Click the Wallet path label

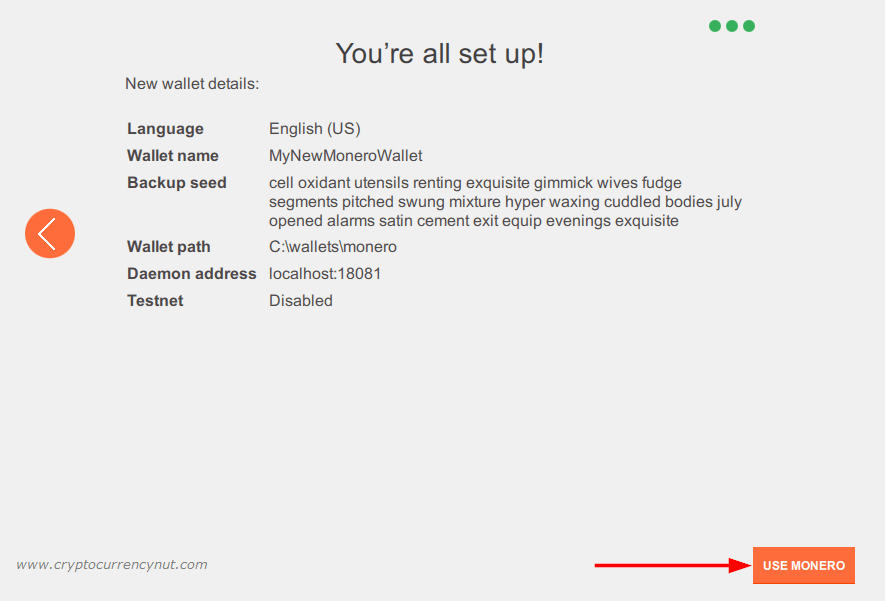tap(169, 247)
